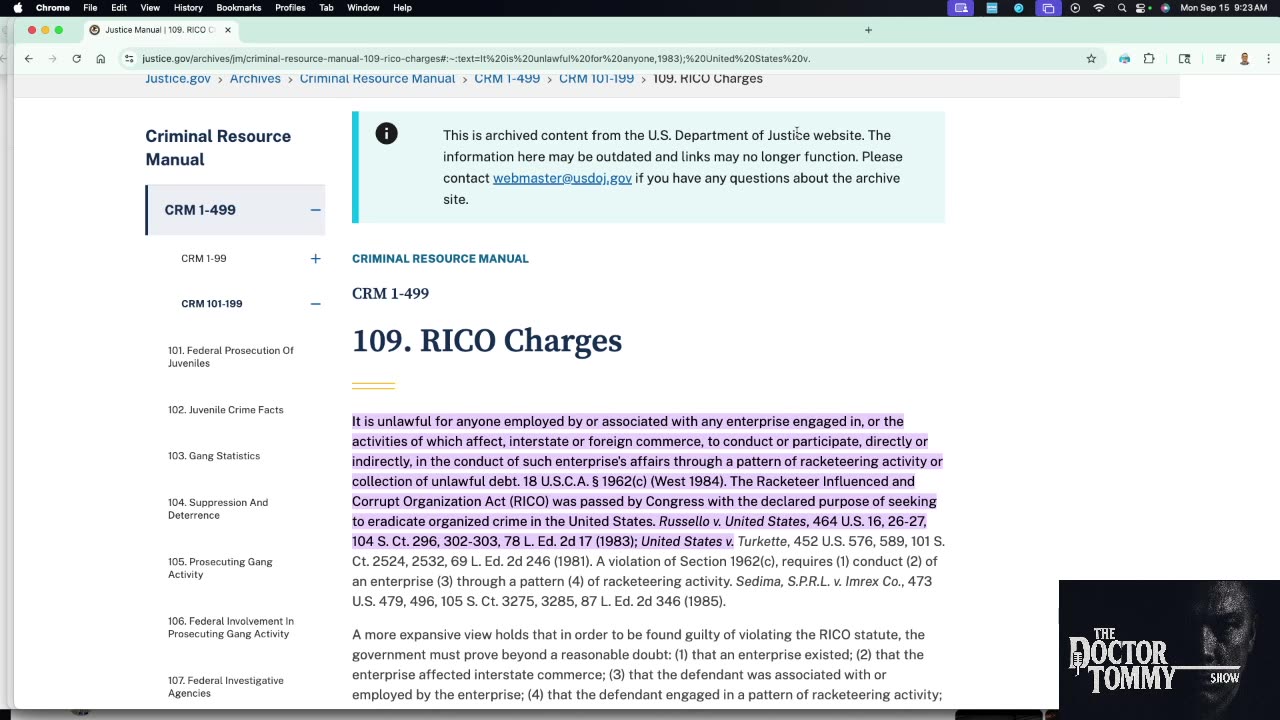1280x720 pixels.
Task: Open the Archives breadcrumb link
Action: [255, 79]
